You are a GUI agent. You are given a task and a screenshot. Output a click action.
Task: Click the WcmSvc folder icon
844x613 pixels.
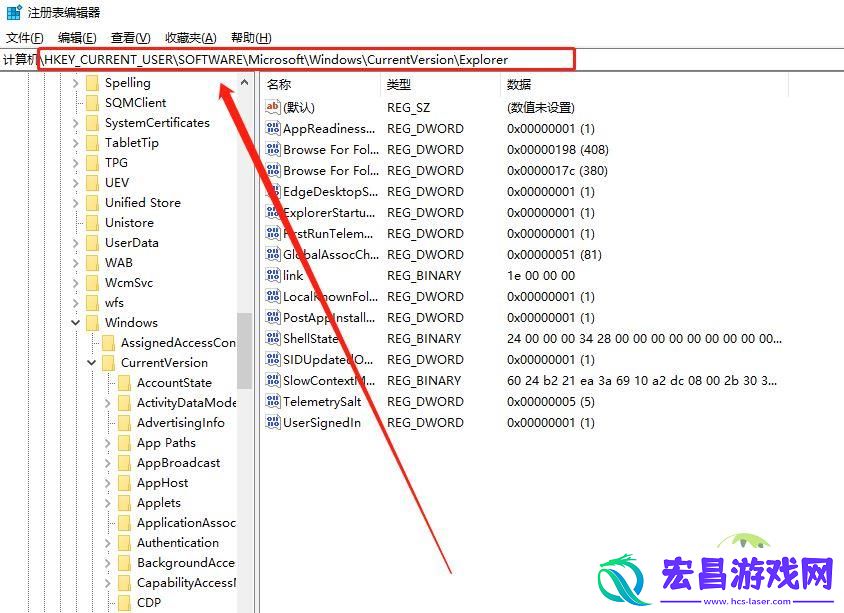(93, 283)
